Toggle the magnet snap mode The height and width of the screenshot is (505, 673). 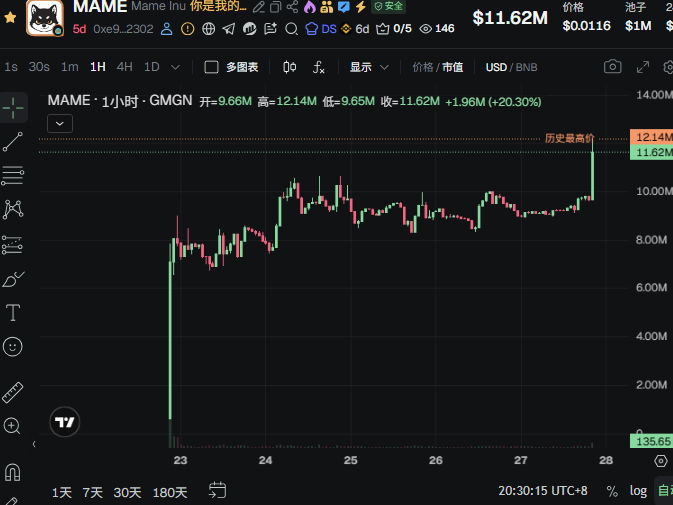12,472
